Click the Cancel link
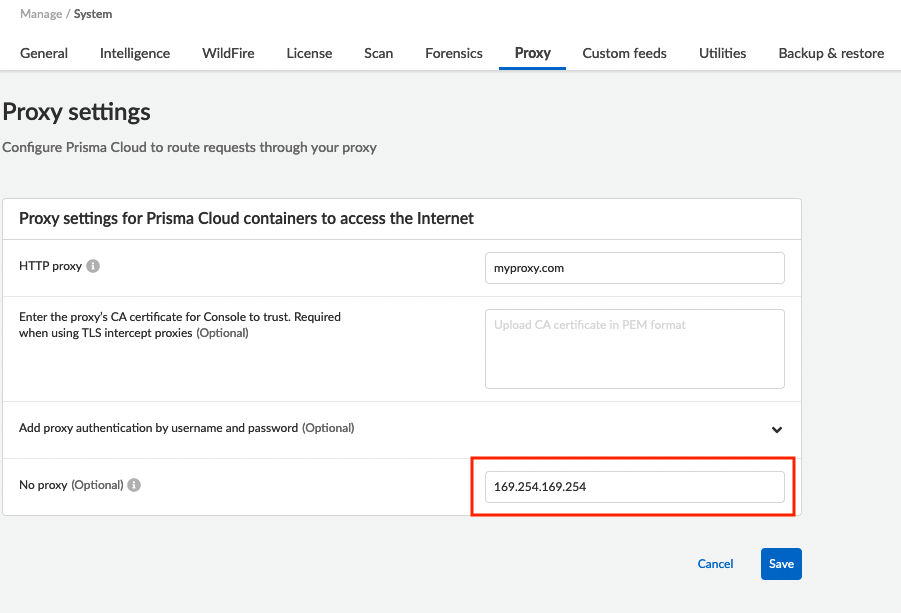Image resolution: width=901 pixels, height=613 pixels. 715,564
